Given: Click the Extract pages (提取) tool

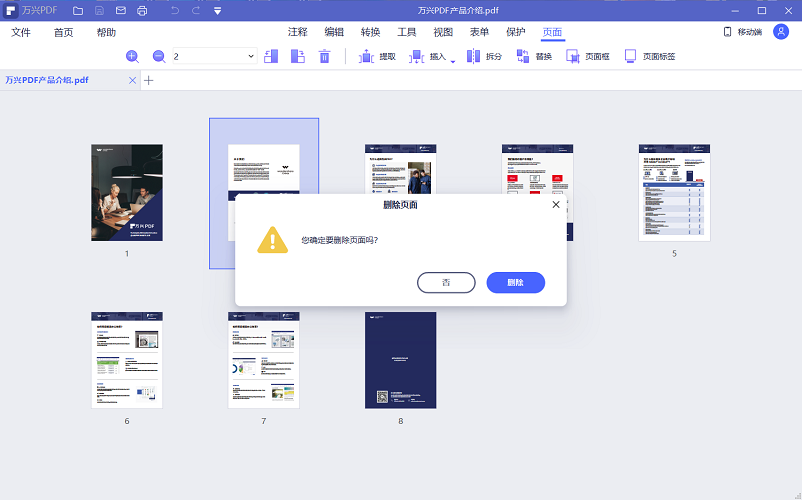Looking at the screenshot, I should [377, 56].
